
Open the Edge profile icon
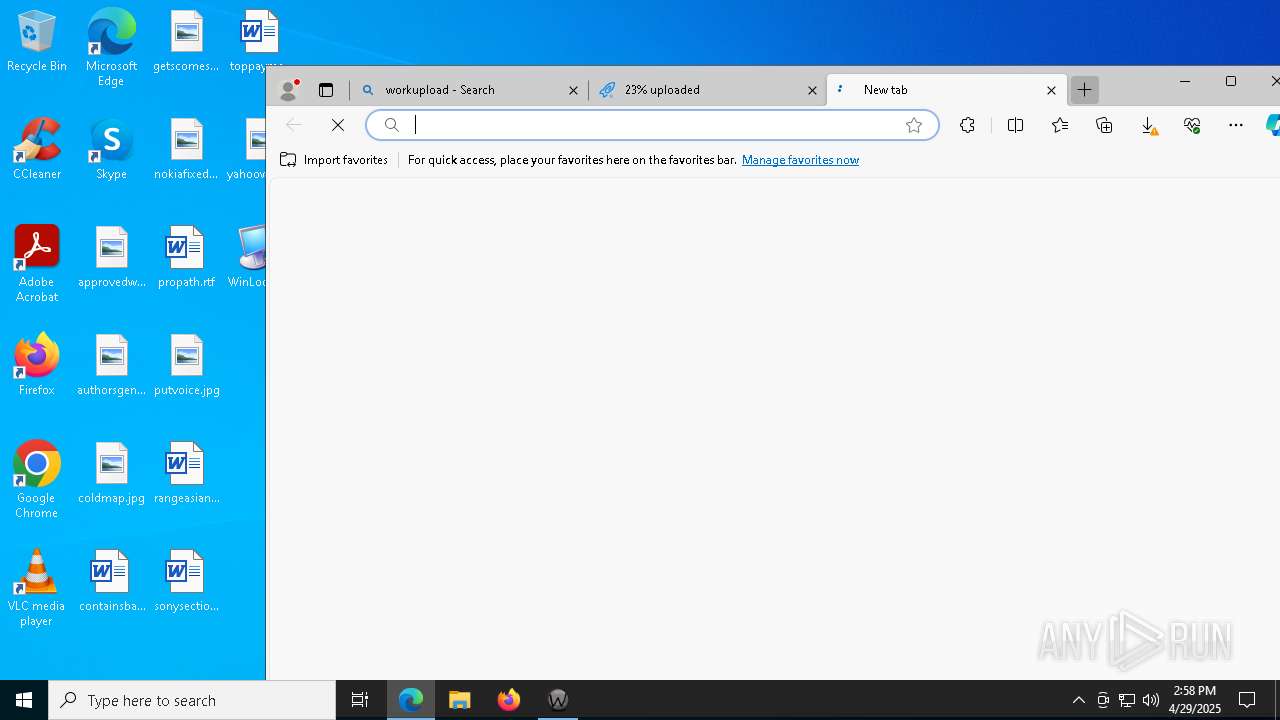click(x=289, y=90)
